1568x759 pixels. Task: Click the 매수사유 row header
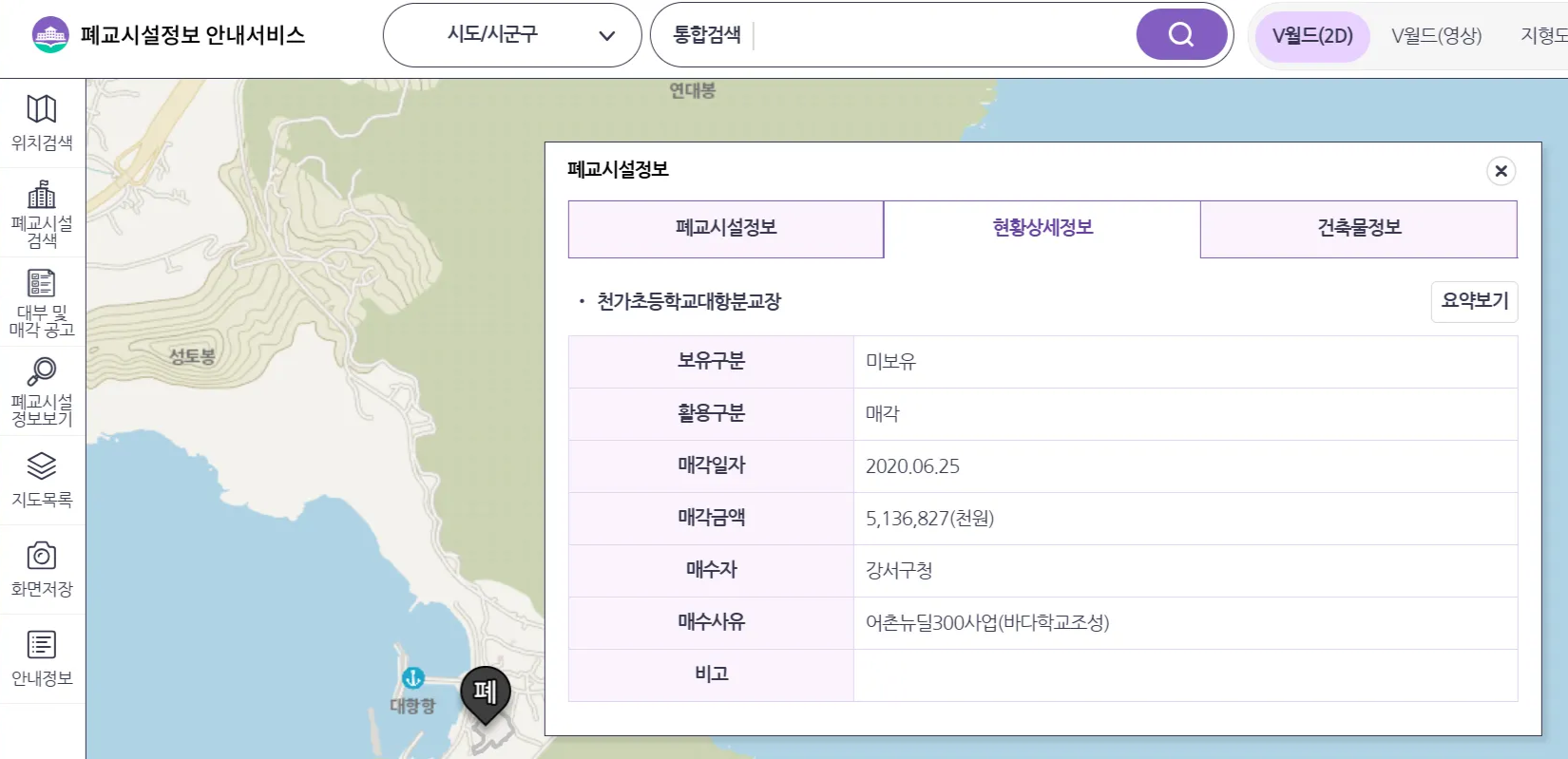point(711,623)
